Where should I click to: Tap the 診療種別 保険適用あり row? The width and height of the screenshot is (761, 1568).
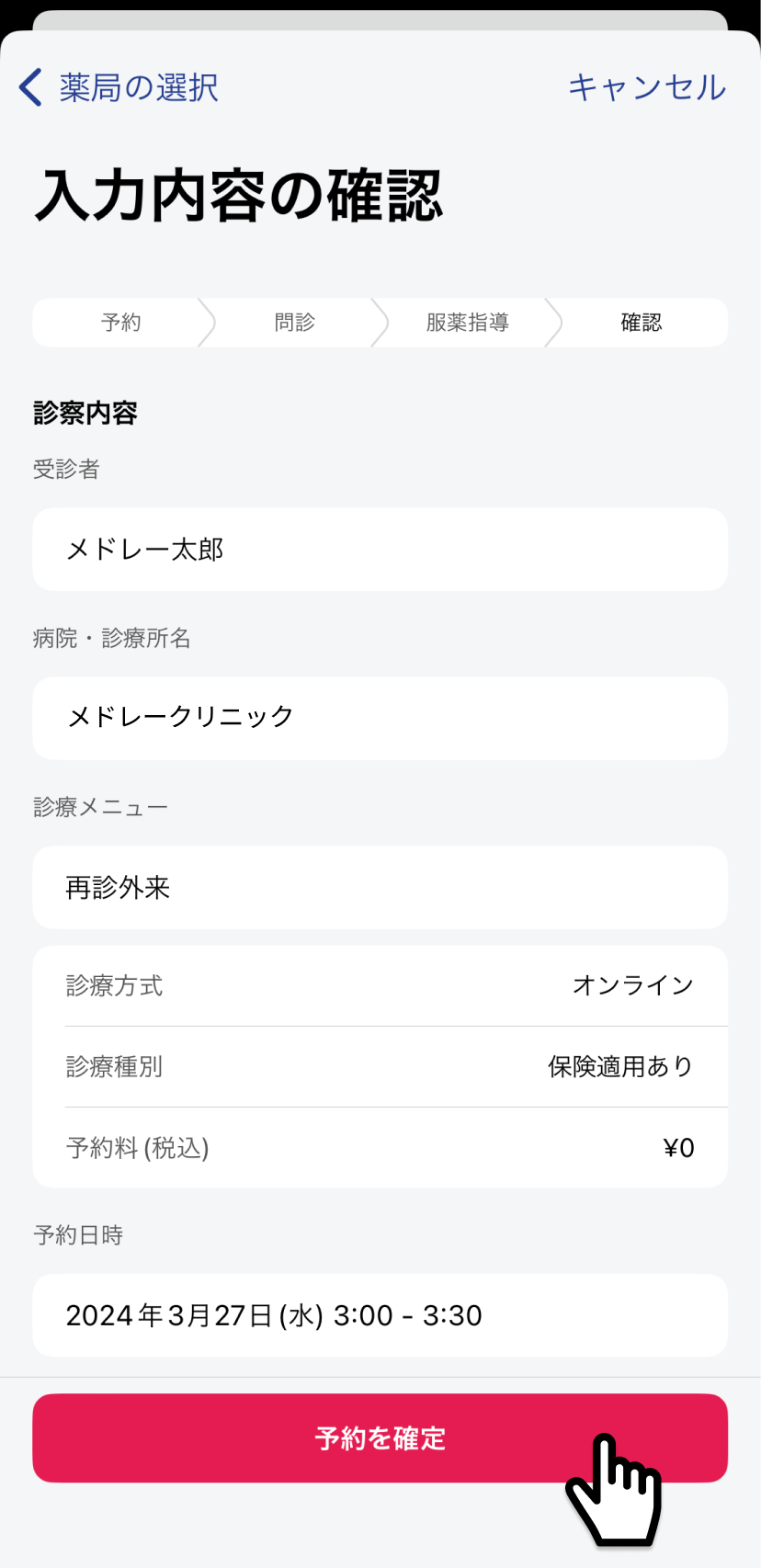(380, 1067)
